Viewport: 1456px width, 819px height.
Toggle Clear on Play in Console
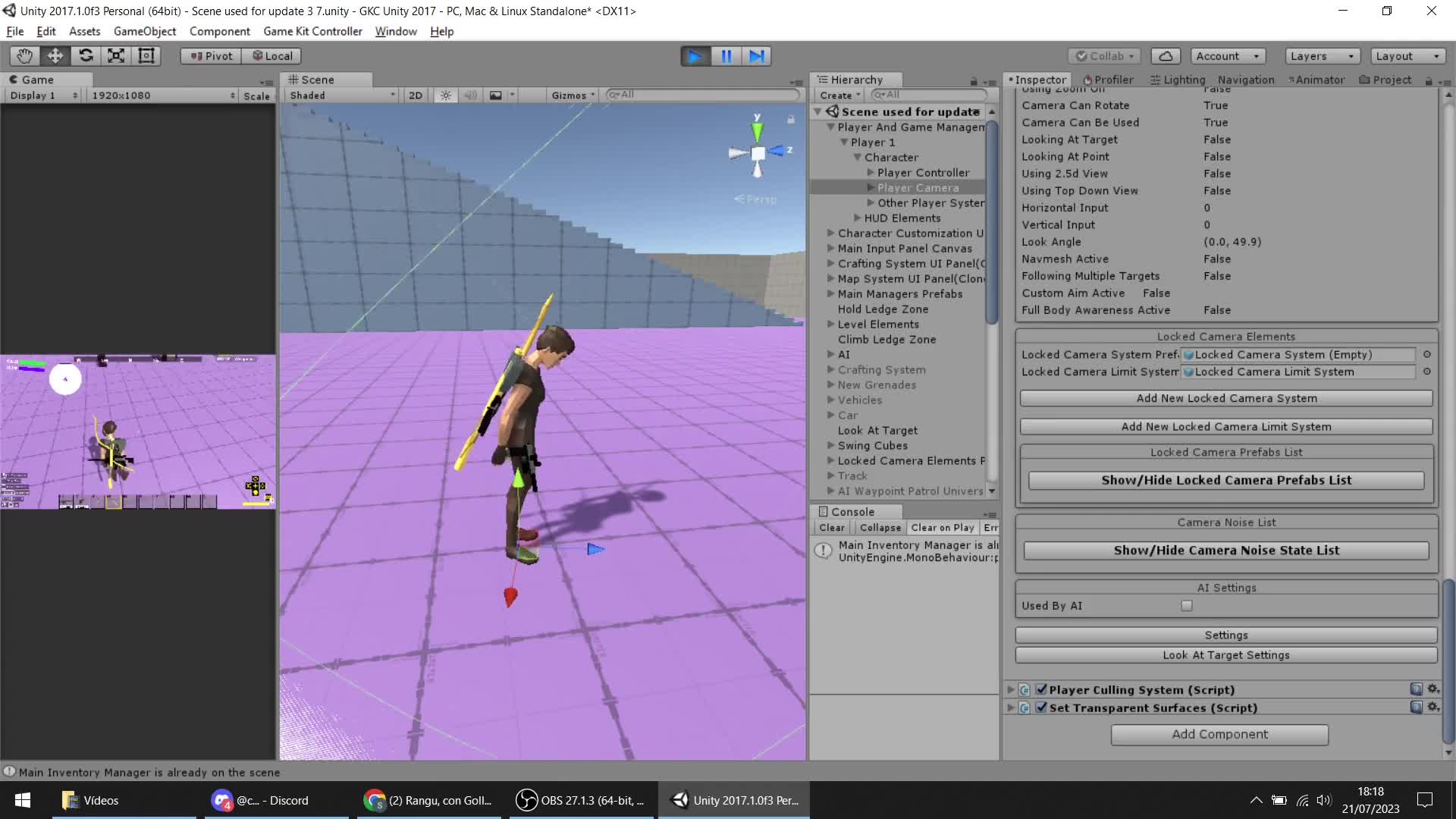(x=942, y=528)
